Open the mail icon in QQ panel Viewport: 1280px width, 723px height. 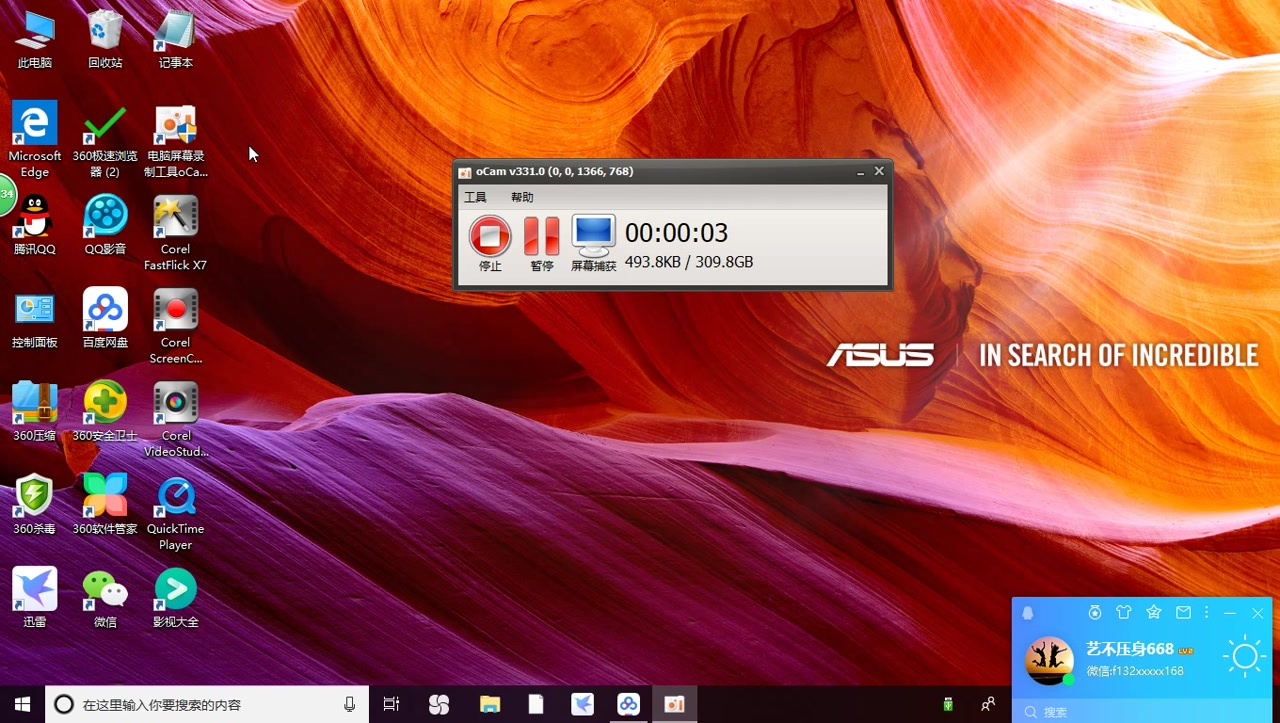click(x=1183, y=612)
